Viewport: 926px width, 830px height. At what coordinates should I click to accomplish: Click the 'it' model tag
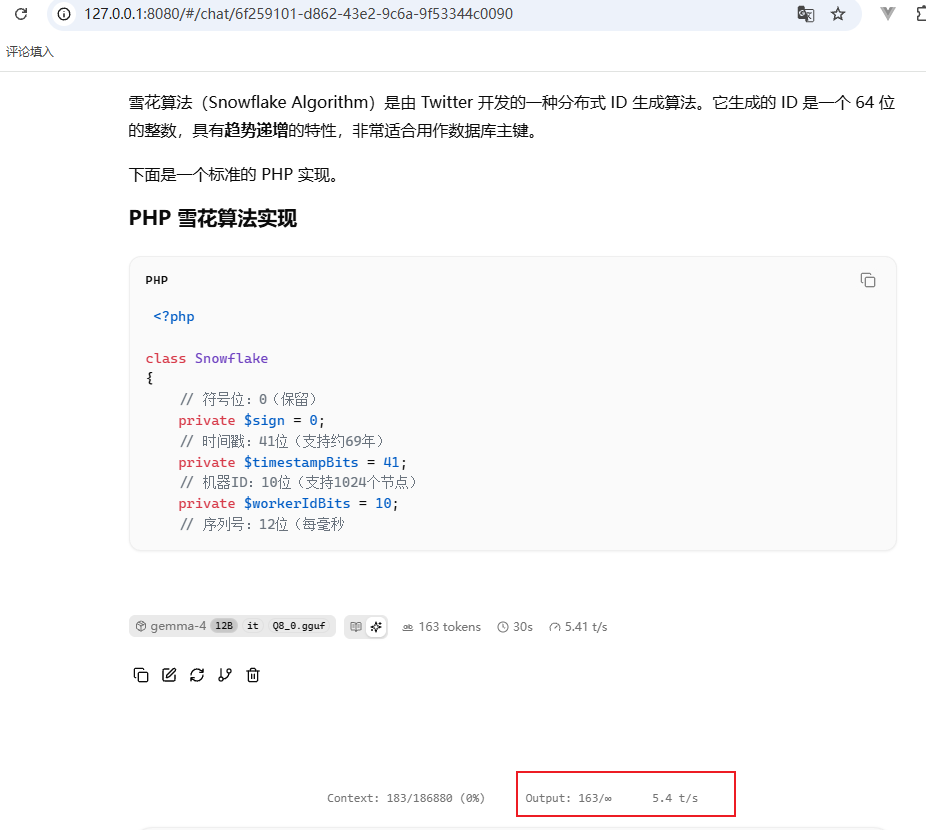point(253,626)
